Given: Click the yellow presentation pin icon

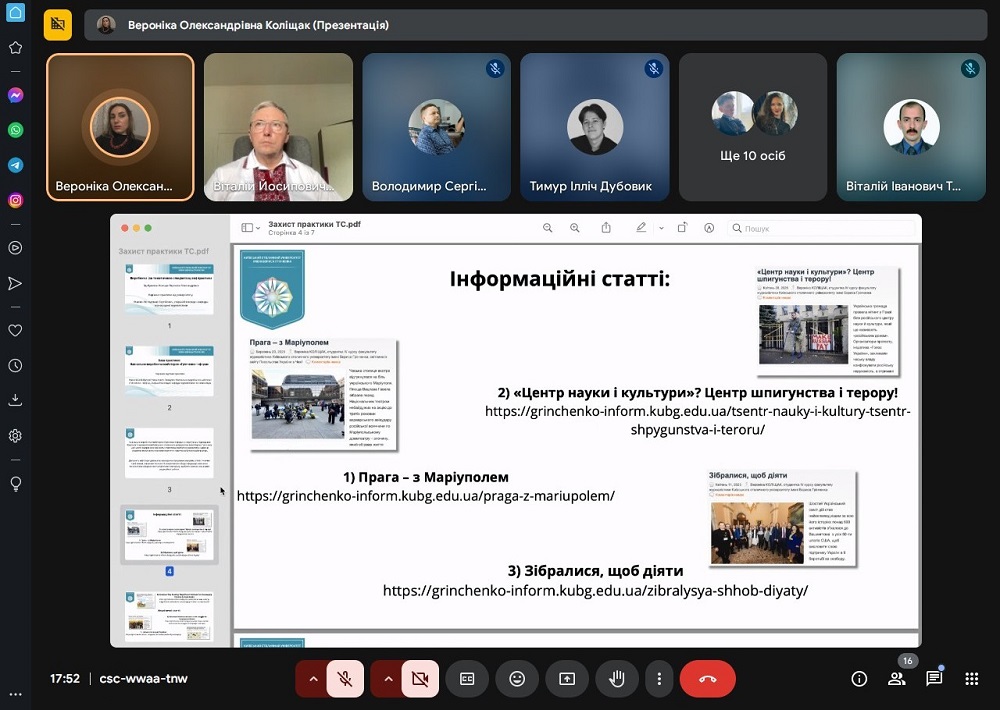Looking at the screenshot, I should coord(58,25).
